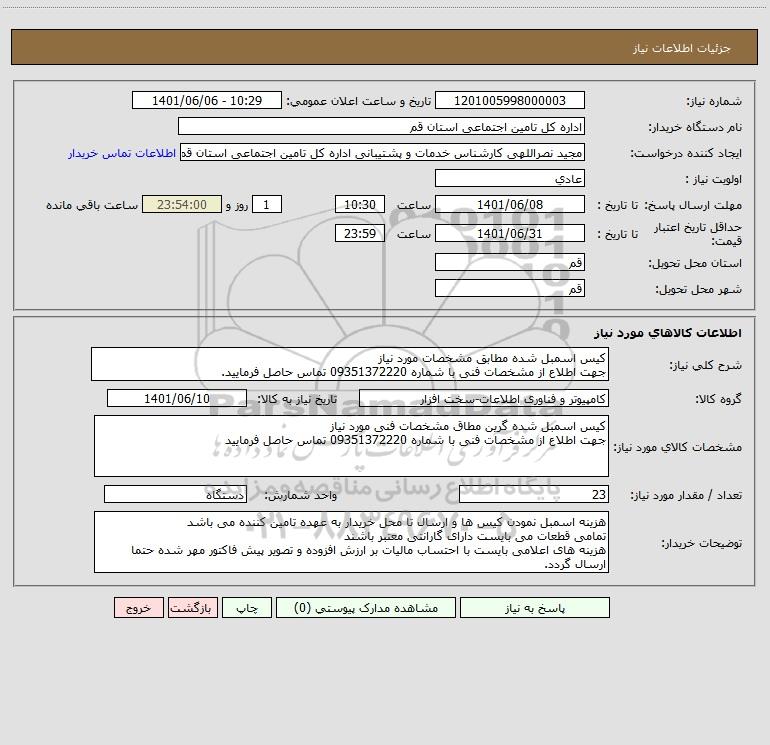This screenshot has width=770, height=745.
Task: Click the response deadline date 1401/06/08
Action: [510, 204]
